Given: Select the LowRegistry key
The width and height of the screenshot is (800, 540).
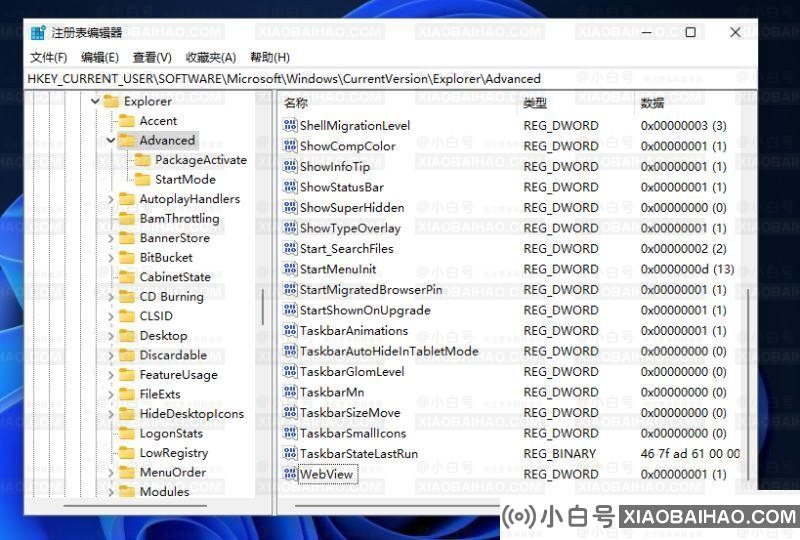Looking at the screenshot, I should click(173, 453).
